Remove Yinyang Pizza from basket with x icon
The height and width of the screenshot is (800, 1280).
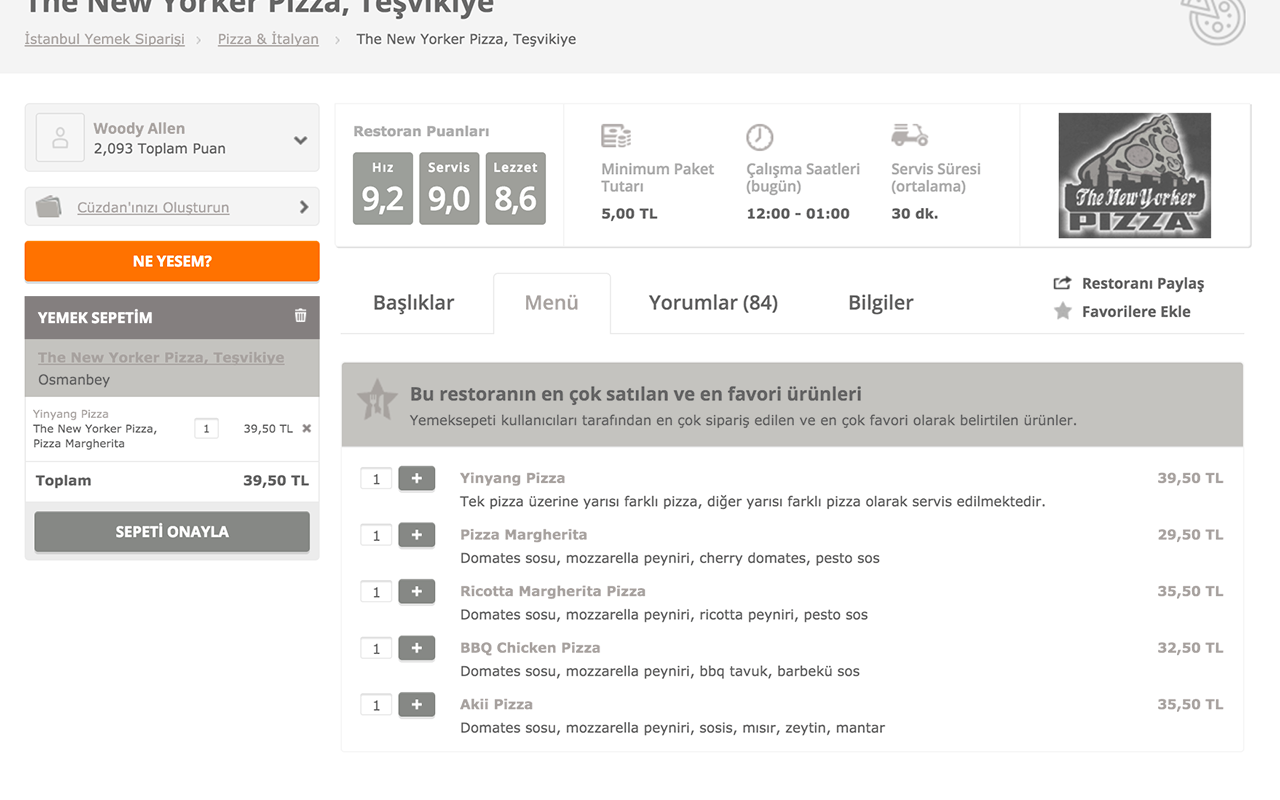coord(306,429)
